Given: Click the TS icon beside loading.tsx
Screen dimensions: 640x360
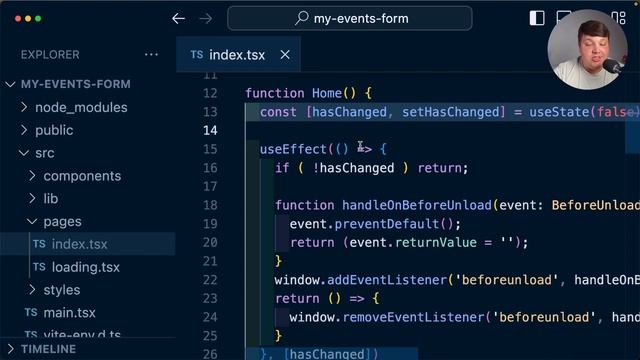Looking at the screenshot, I should (39, 267).
